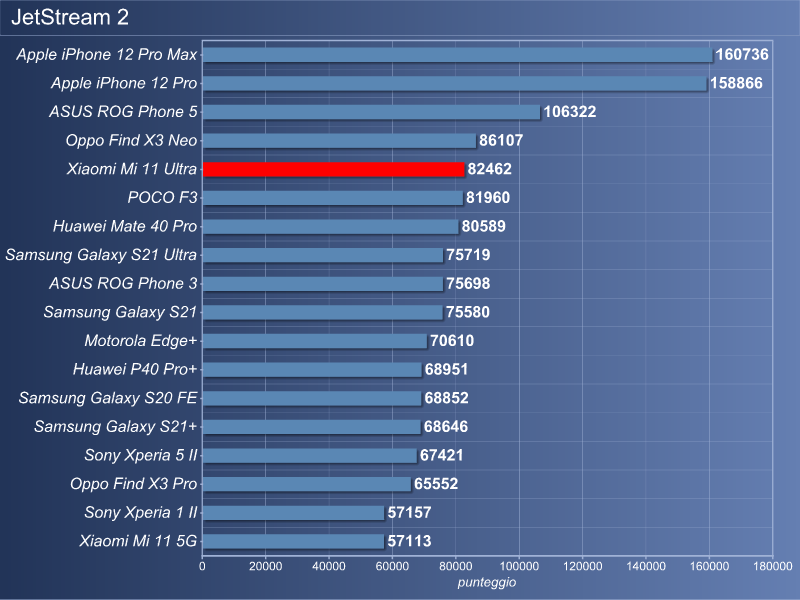Select the score value 57113
The width and height of the screenshot is (800, 600).
(410, 541)
